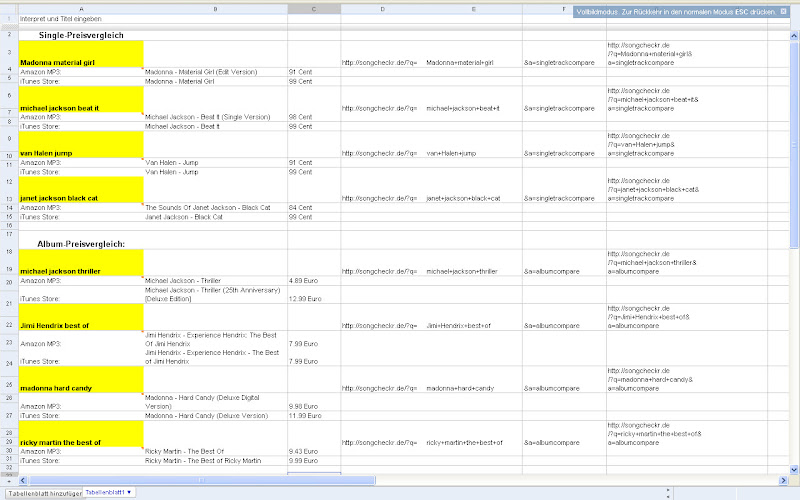Select cell 'Madonna - Hard Candy (Deluxe Version)'
Image resolution: width=800 pixels, height=500 pixels.
pyautogui.click(x=215, y=416)
